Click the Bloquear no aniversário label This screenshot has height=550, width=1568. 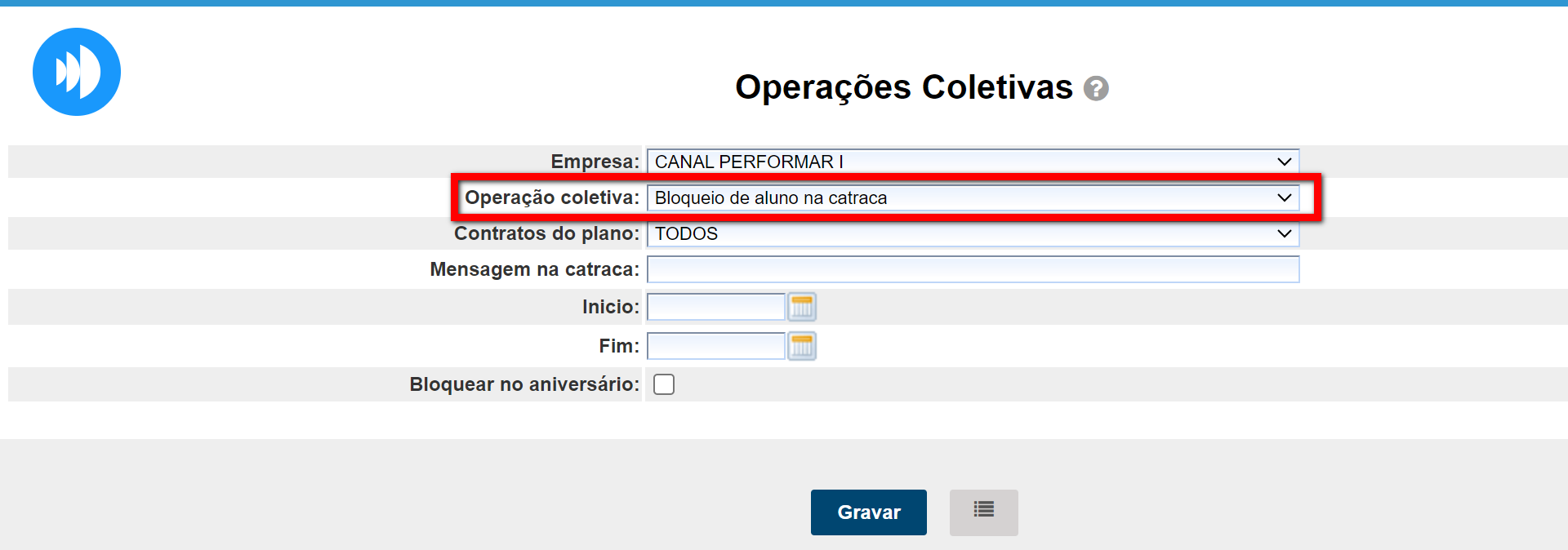pyautogui.click(x=524, y=384)
